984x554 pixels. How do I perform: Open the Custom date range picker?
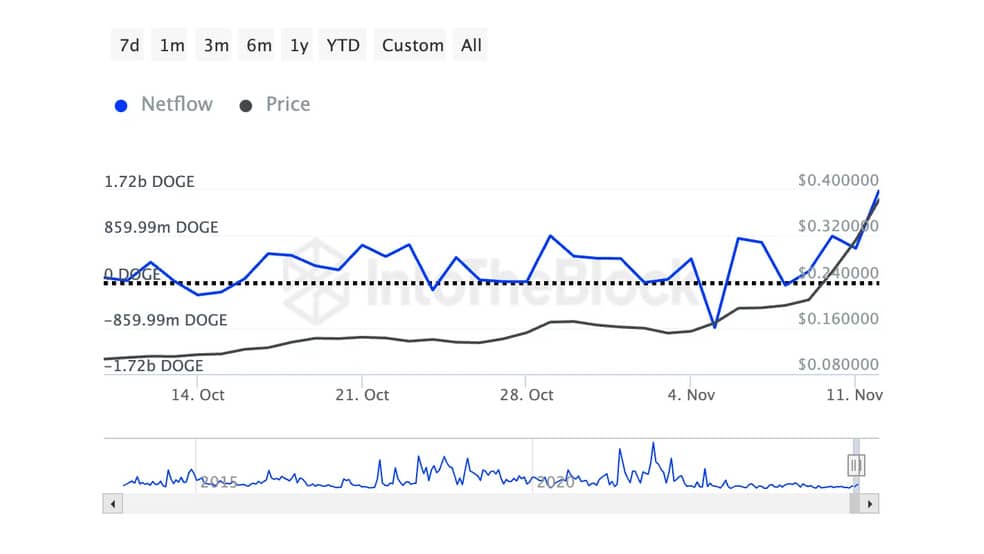coord(412,45)
